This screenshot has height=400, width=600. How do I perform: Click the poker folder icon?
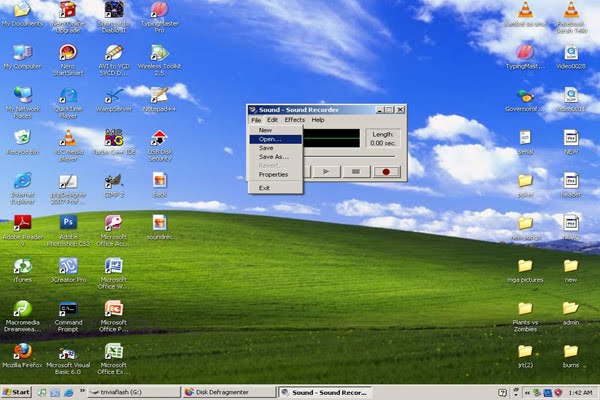tap(525, 186)
